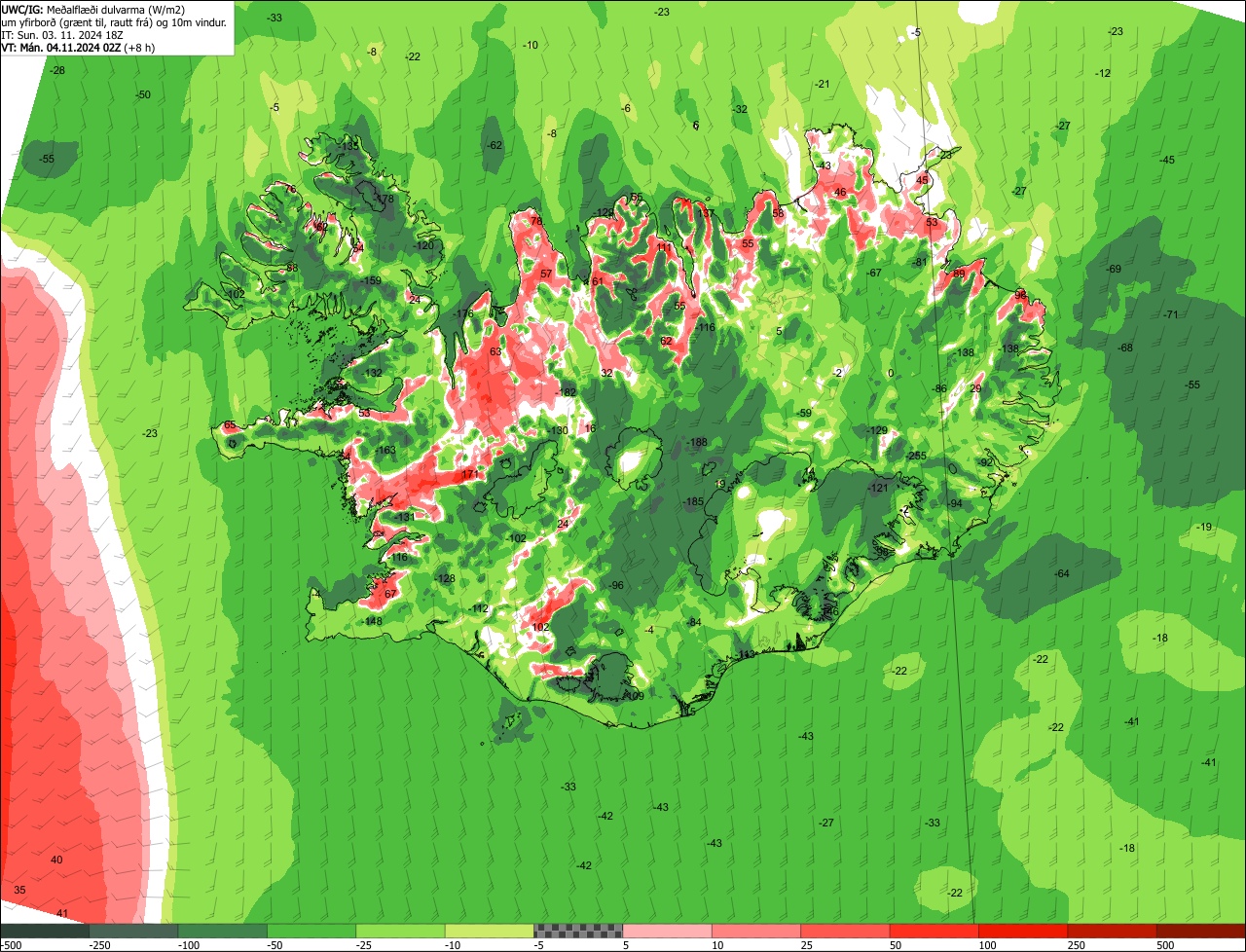Click the -64 value over the southeast sea
The height and width of the screenshot is (952, 1246).
1062,574
